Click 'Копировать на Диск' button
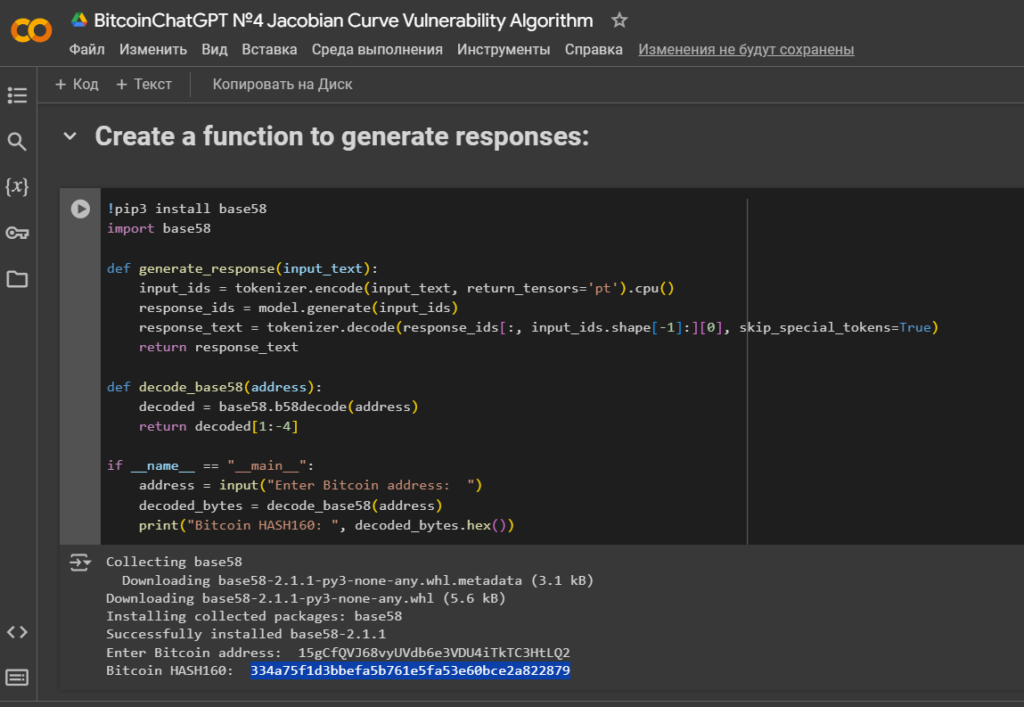The image size is (1024, 707). tap(282, 84)
